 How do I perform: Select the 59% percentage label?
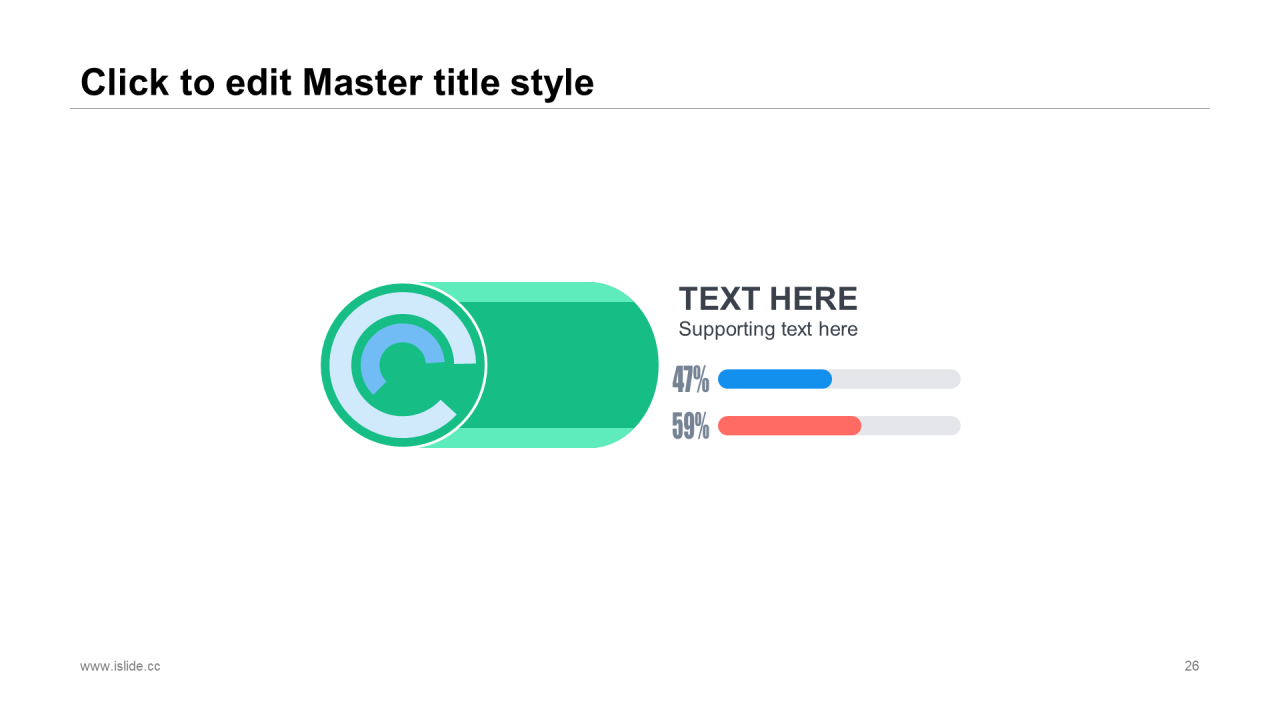(691, 426)
